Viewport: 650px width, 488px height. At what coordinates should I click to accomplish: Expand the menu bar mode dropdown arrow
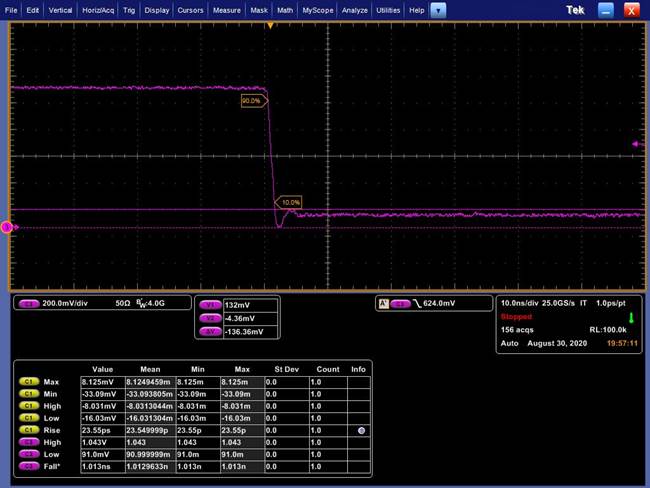pos(438,10)
